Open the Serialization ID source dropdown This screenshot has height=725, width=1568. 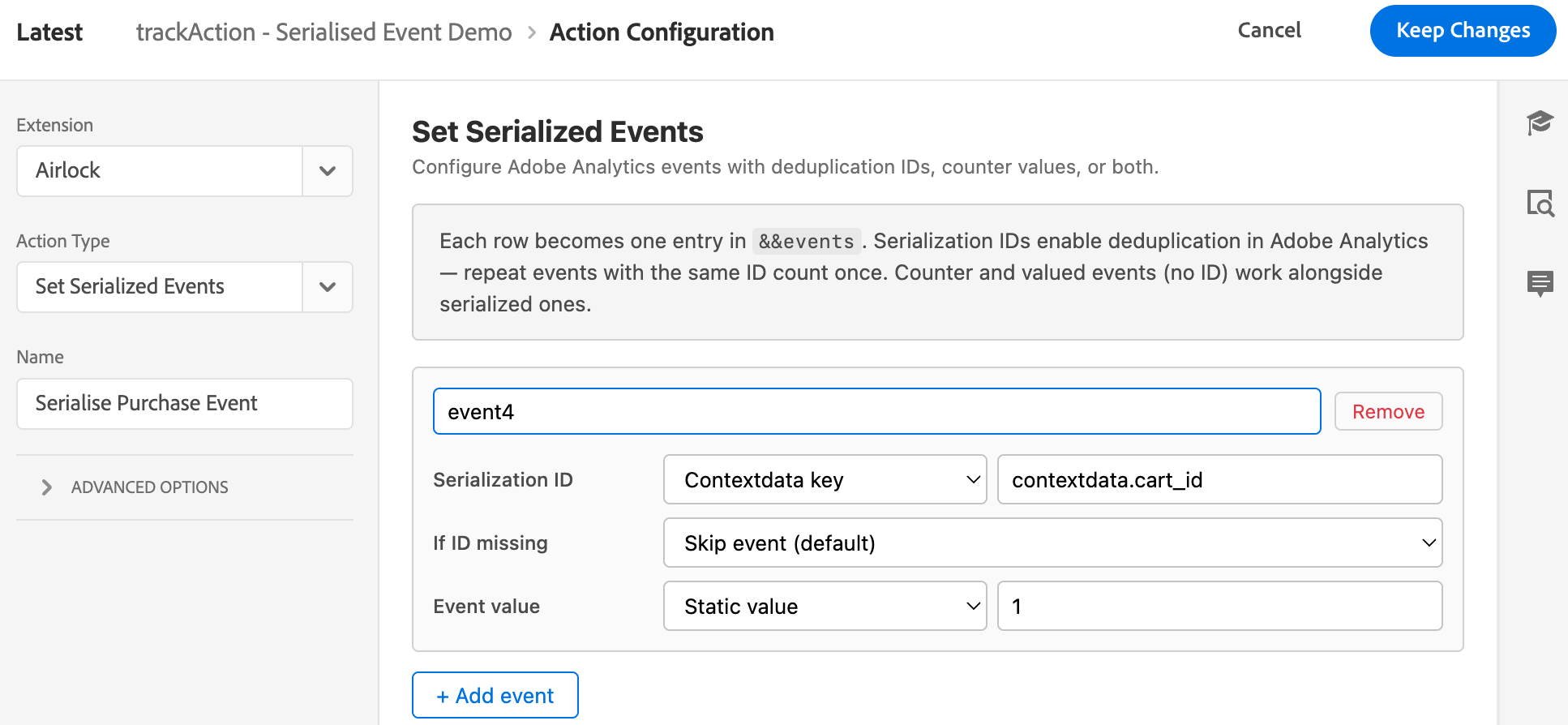tap(825, 480)
